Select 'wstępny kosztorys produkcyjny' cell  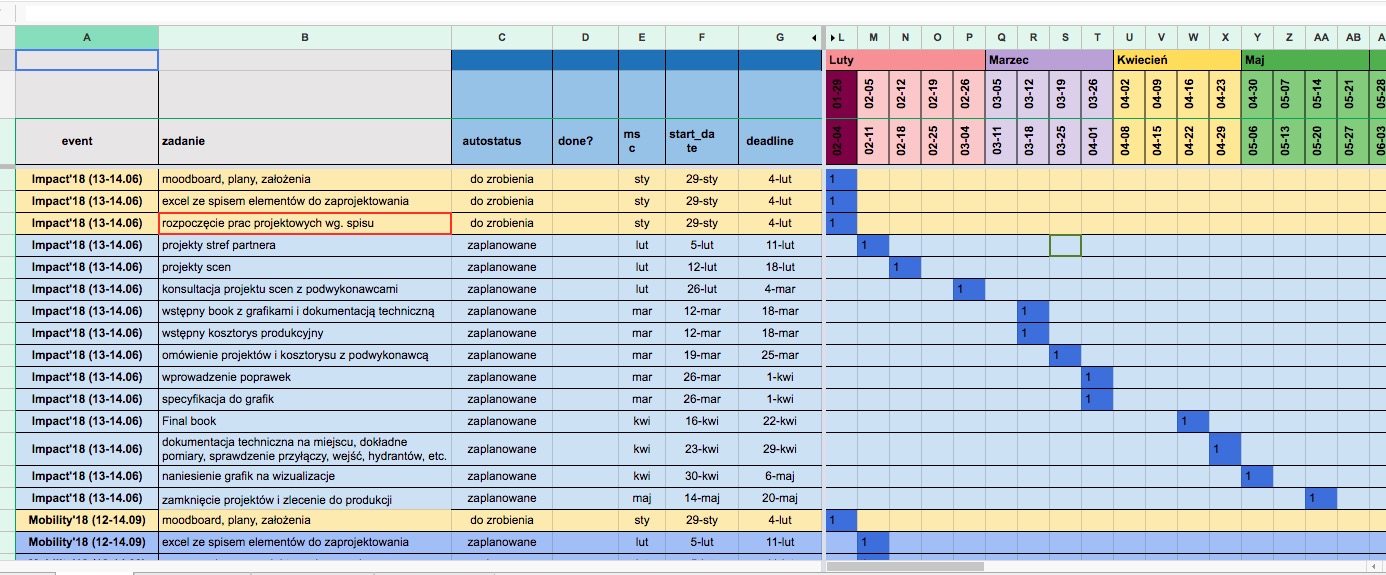(x=305, y=333)
